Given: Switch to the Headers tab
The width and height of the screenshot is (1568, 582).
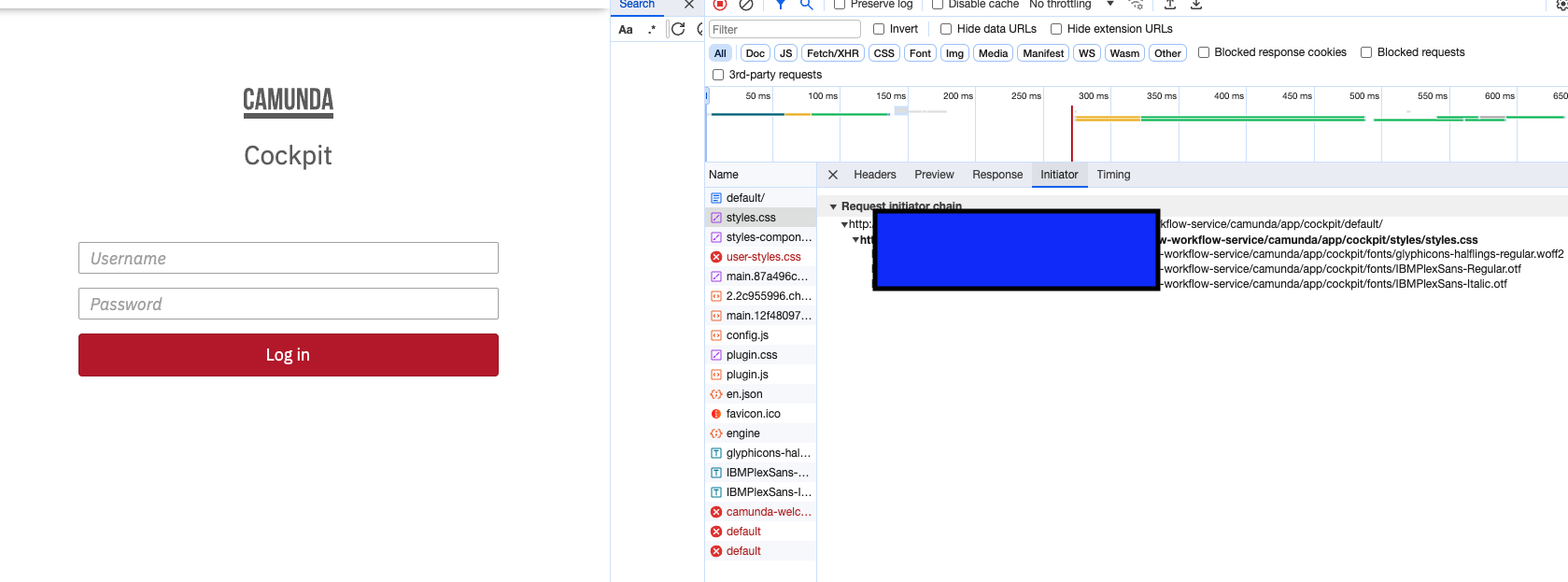Looking at the screenshot, I should click(875, 175).
